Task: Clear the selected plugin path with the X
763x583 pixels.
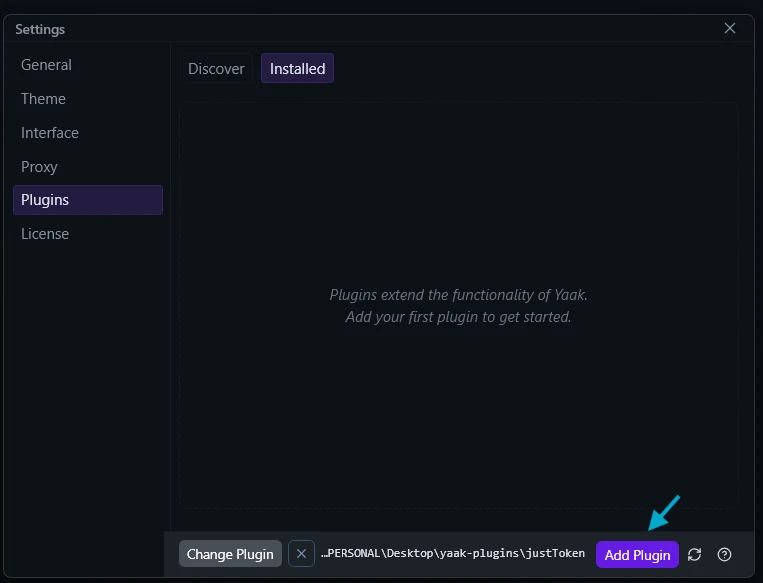Action: pos(301,554)
